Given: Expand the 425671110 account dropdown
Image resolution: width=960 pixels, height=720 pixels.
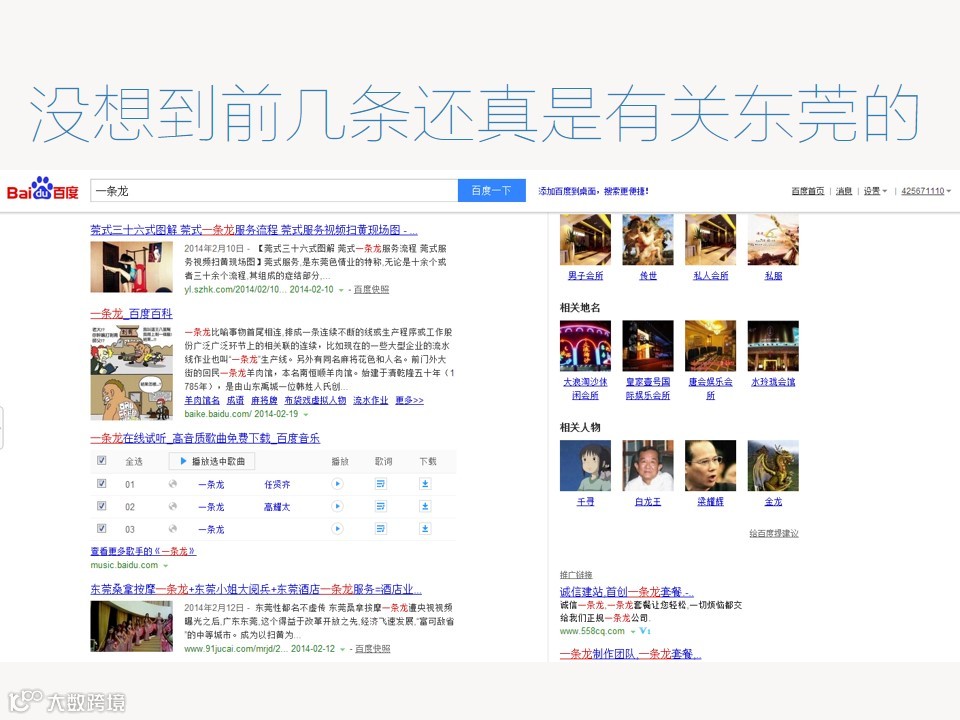Looking at the screenshot, I should coord(926,191).
